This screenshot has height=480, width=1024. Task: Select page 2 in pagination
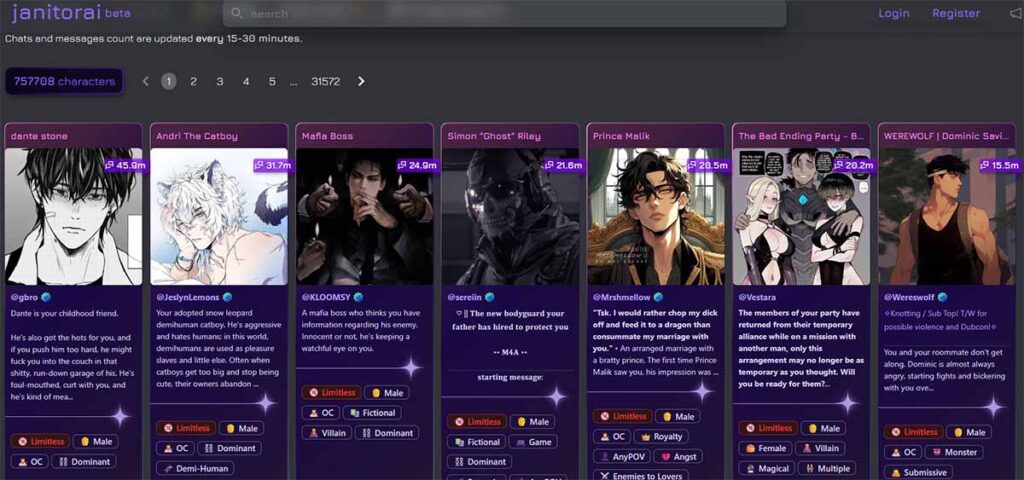coord(193,82)
